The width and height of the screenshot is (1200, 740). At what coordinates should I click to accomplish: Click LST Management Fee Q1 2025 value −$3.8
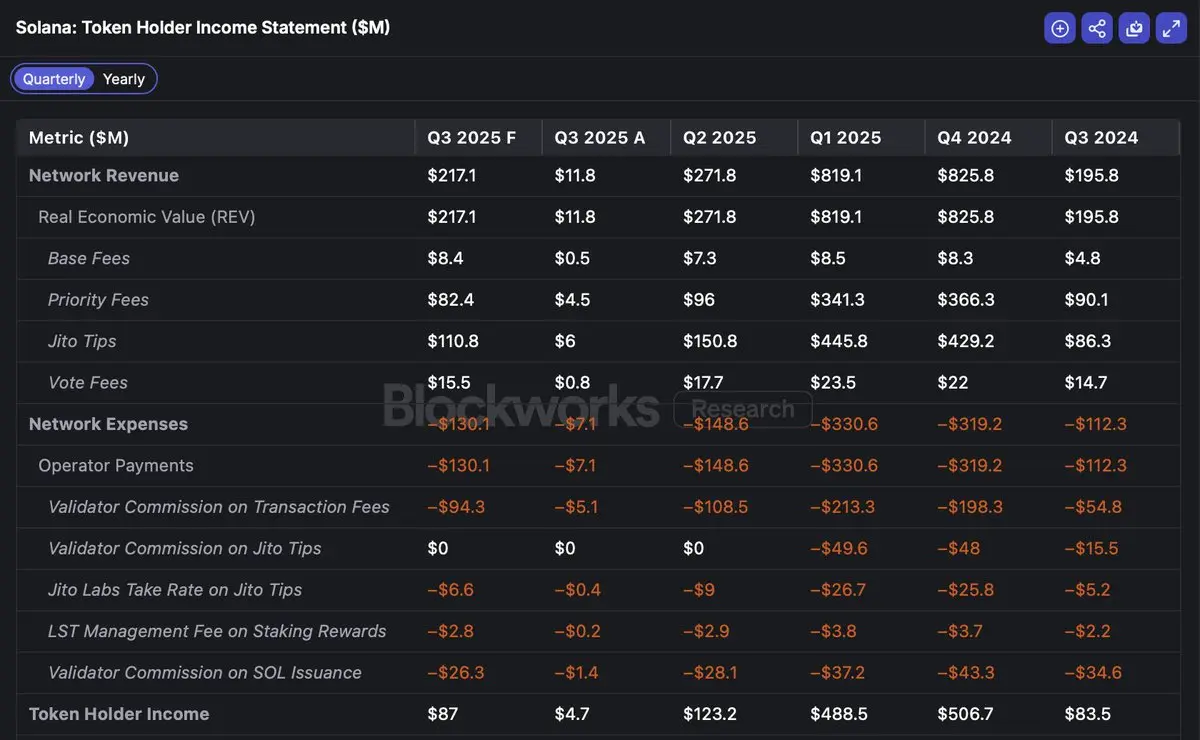tap(833, 631)
